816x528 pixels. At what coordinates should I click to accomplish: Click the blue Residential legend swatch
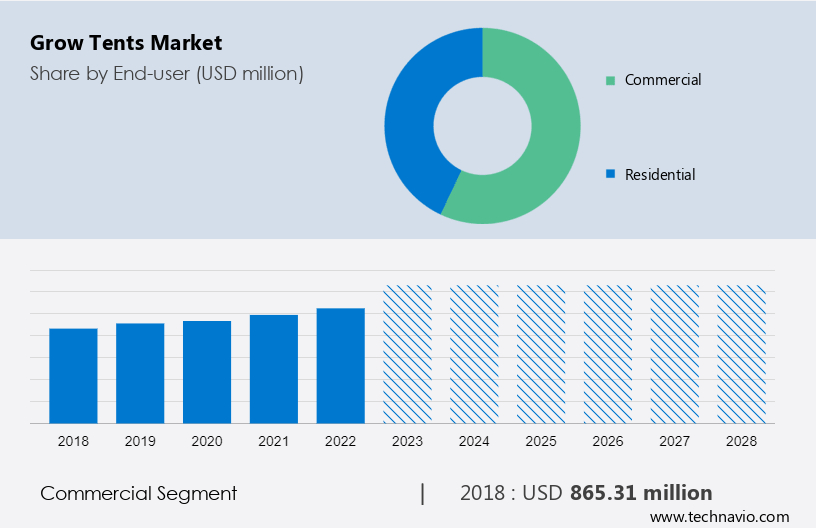[610, 175]
